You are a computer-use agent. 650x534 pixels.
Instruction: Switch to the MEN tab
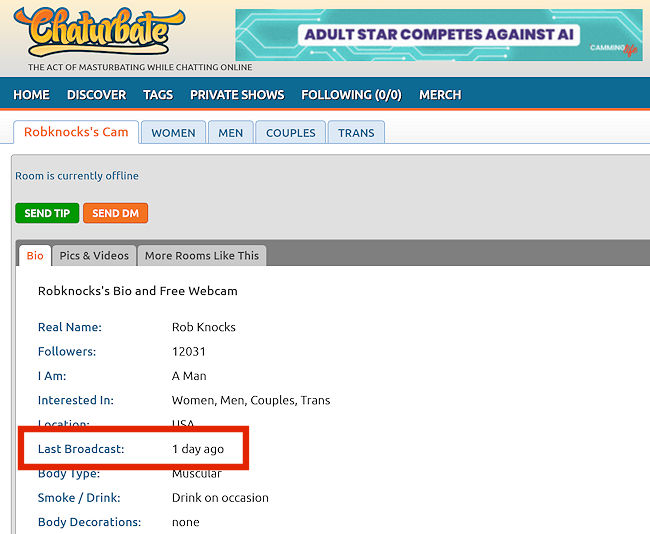coord(230,133)
